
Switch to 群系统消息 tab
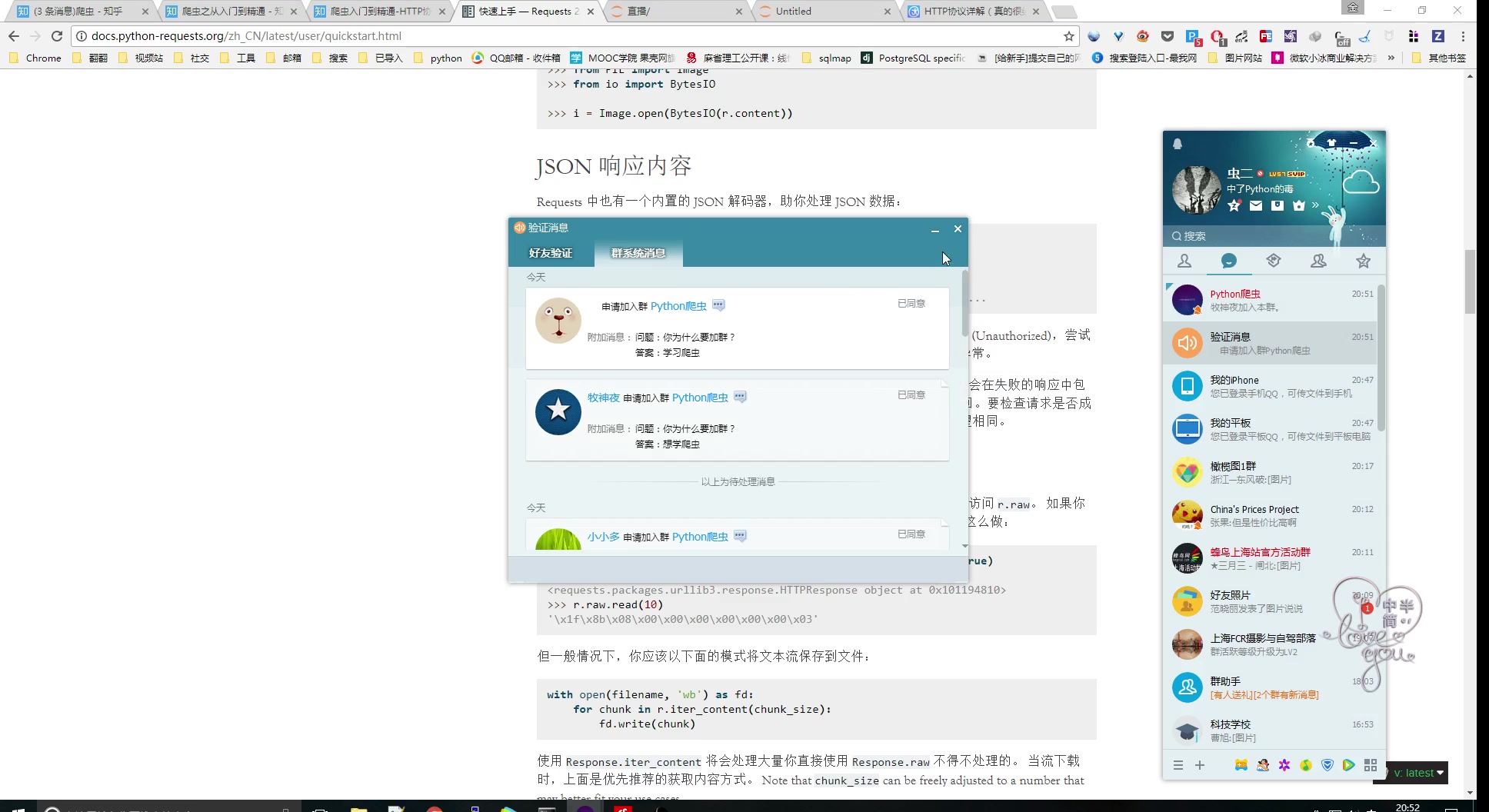638,253
